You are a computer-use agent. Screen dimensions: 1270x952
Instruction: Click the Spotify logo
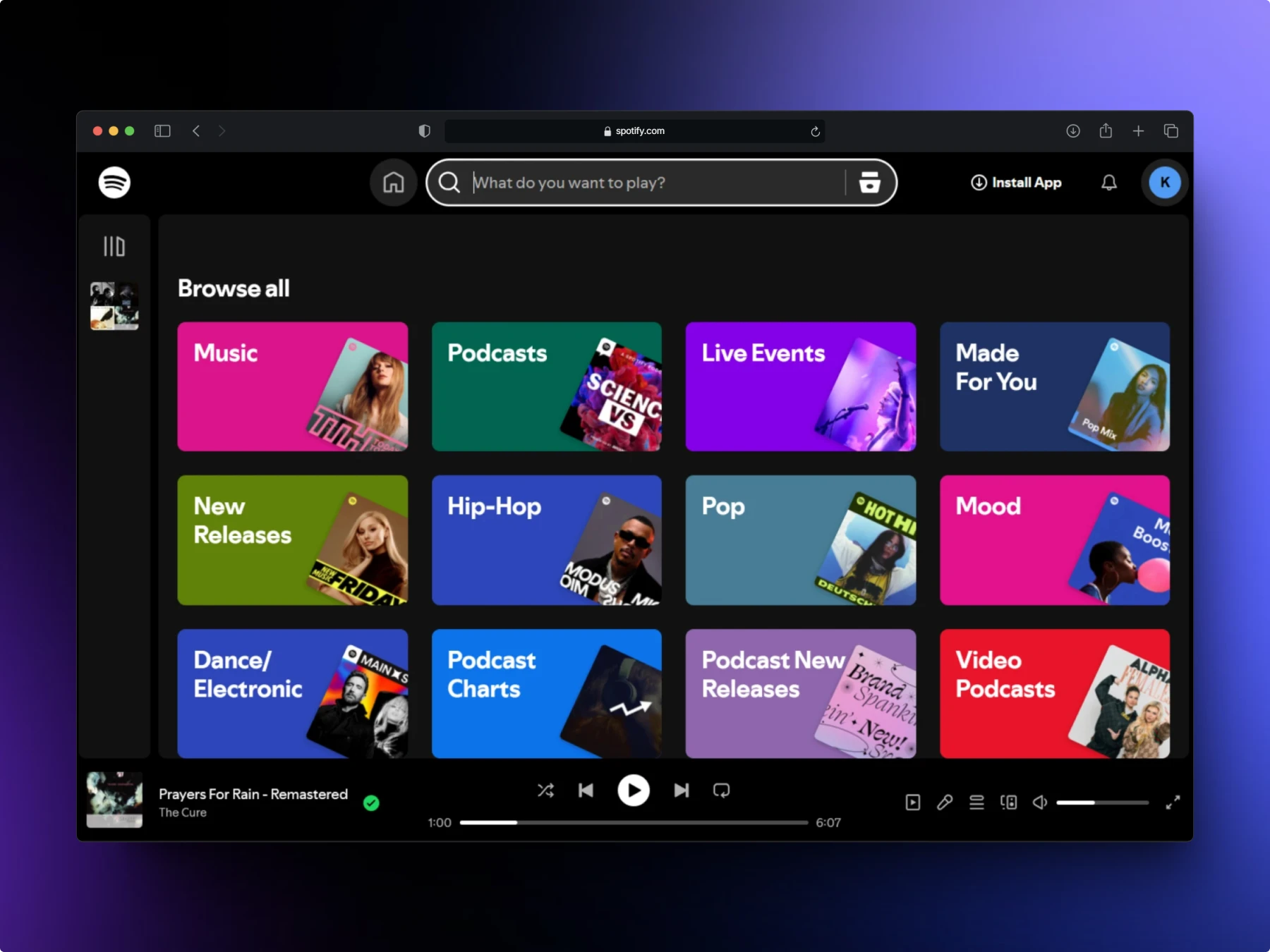coord(114,183)
